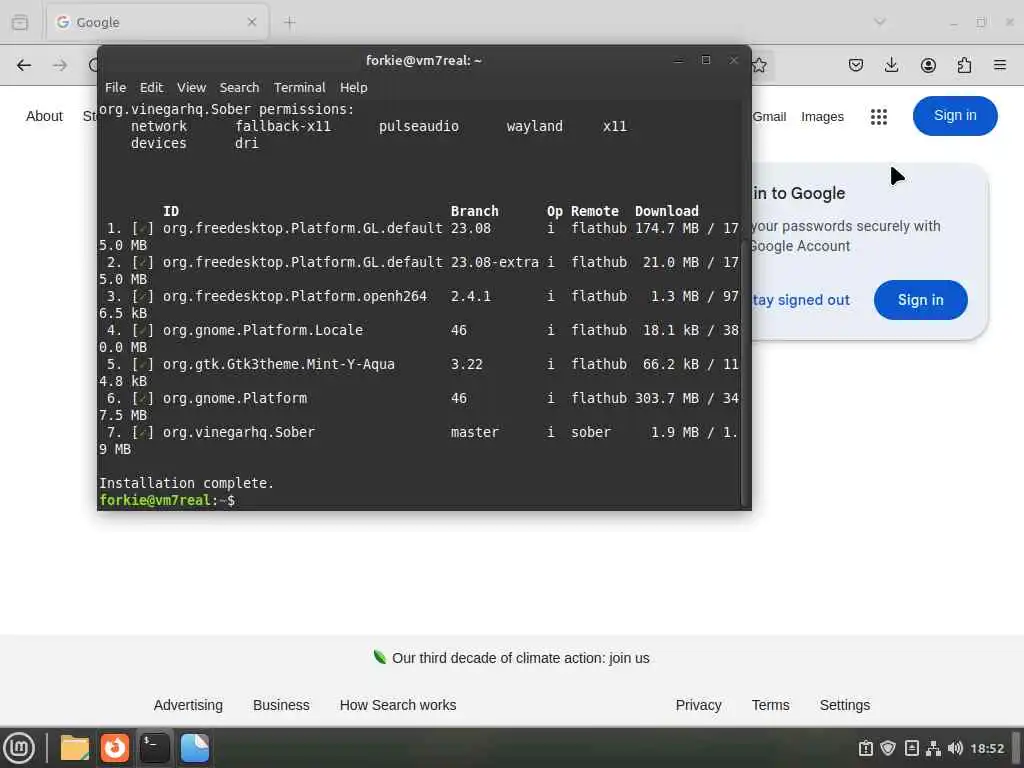Click the org.vinegarhq.Sober row text
The height and width of the screenshot is (768, 1024).
(238, 432)
